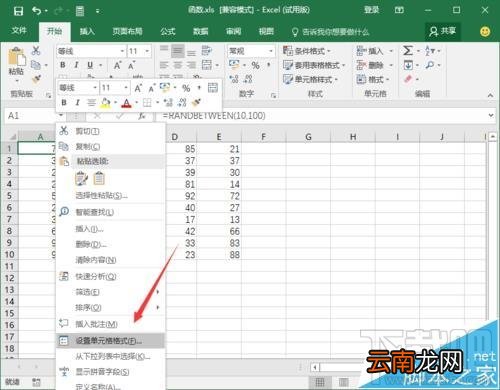Toggle wrap text in alignment group
The height and width of the screenshot is (390, 500).
click(207, 51)
